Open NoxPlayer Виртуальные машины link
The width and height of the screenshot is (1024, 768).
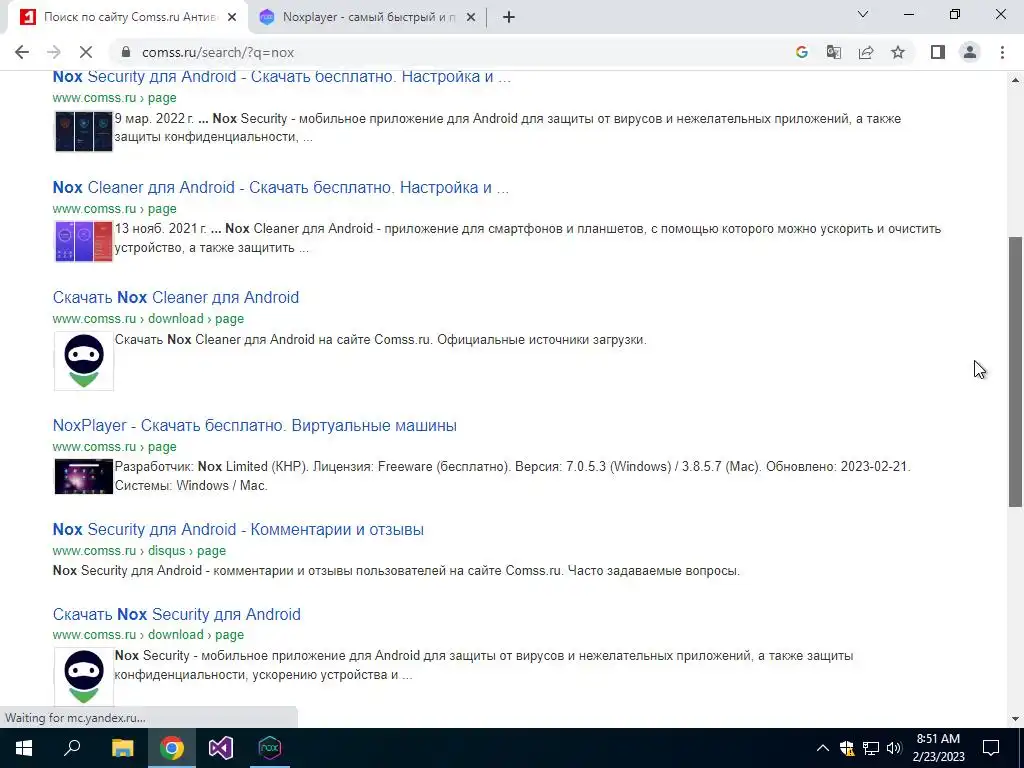(255, 425)
